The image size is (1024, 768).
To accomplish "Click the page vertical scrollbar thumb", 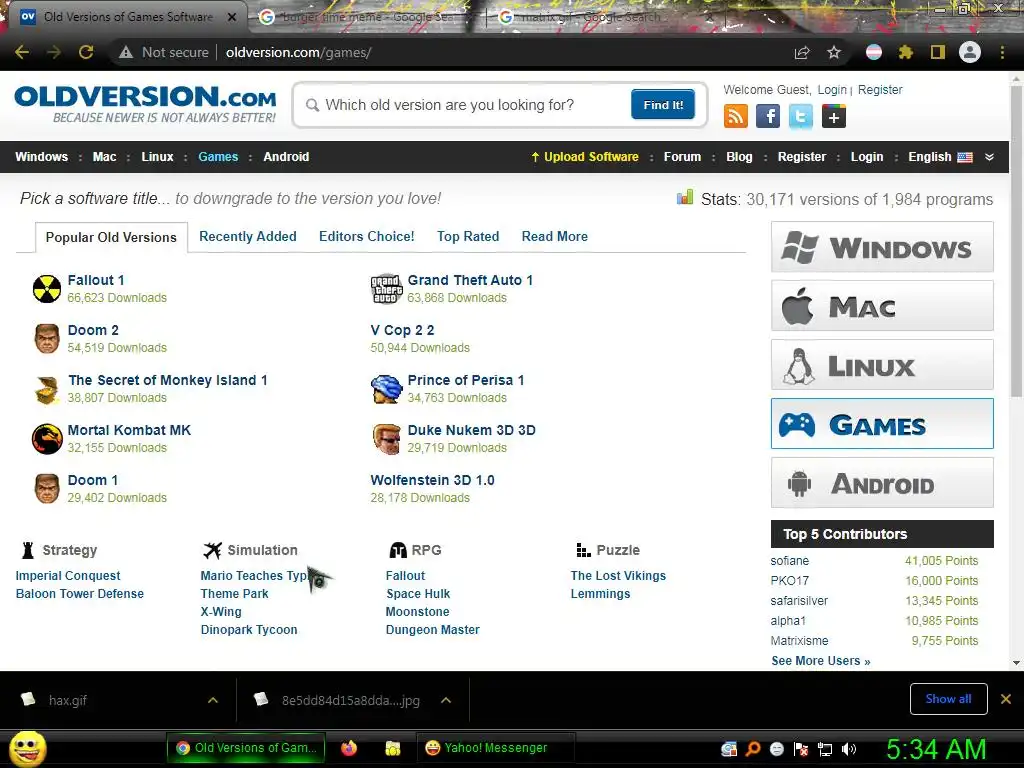I will pos(1016,242).
